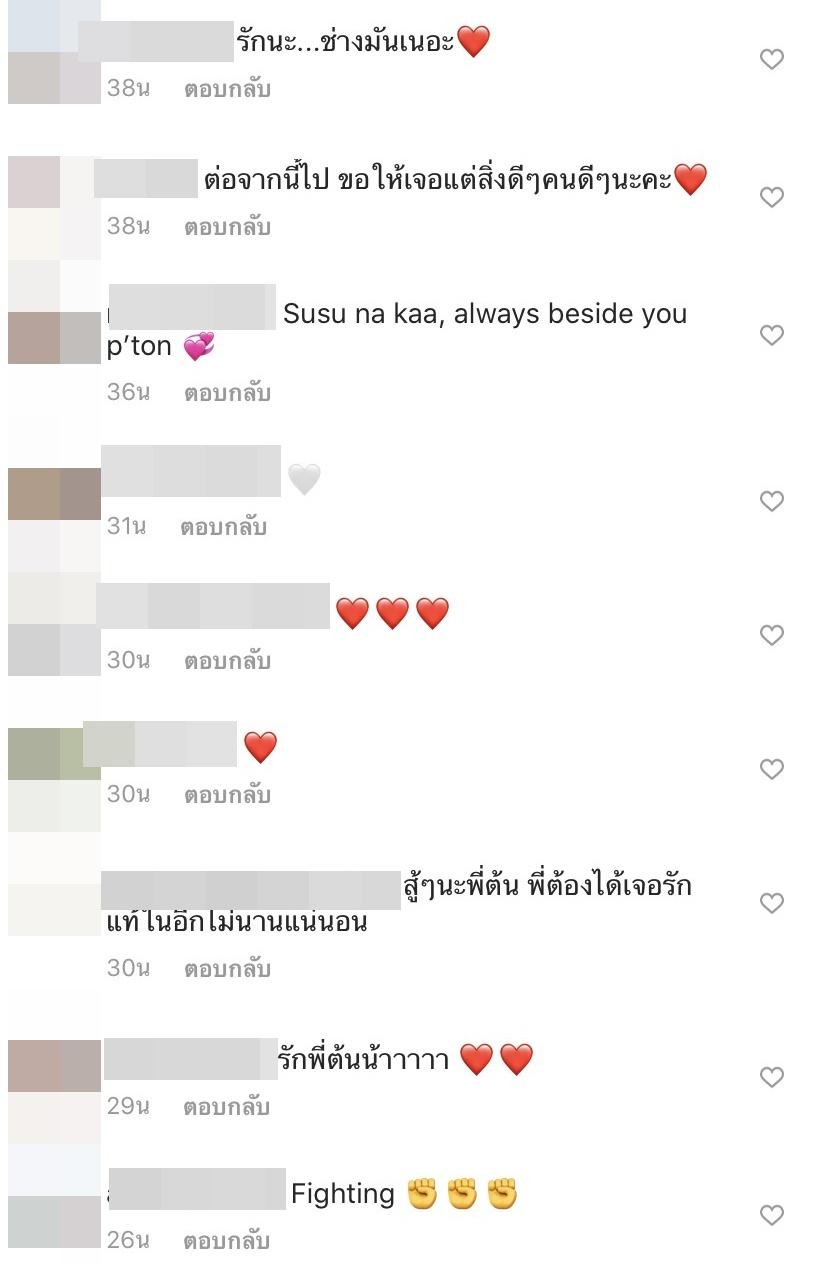
Task: Like the 'ต่อจากนี้ไป ขอให้เจอแต่สิ่งดีๆ' comment
Action: (x=771, y=198)
